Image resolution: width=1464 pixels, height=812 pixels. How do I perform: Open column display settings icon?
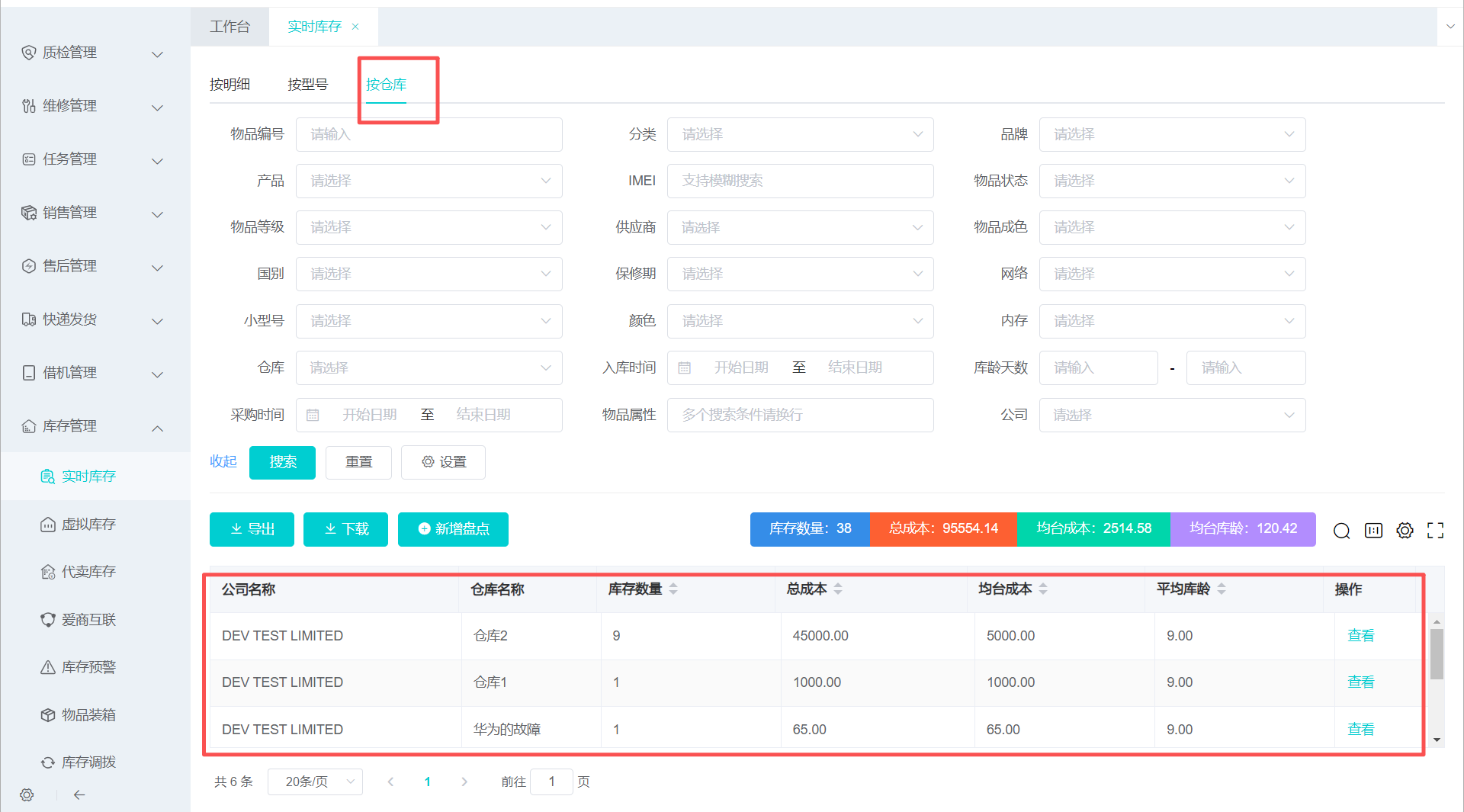pos(1373,531)
